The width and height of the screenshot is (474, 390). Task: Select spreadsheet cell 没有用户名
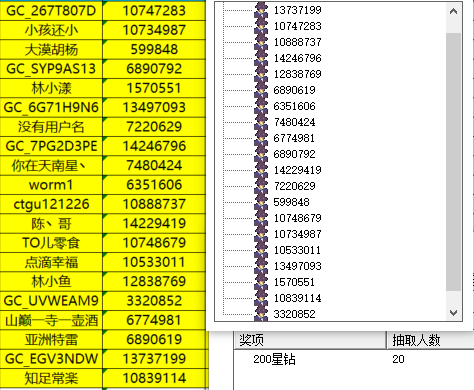[51, 127]
